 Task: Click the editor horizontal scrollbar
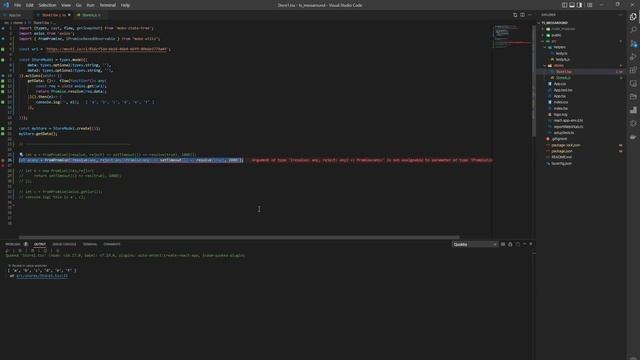(239, 237)
